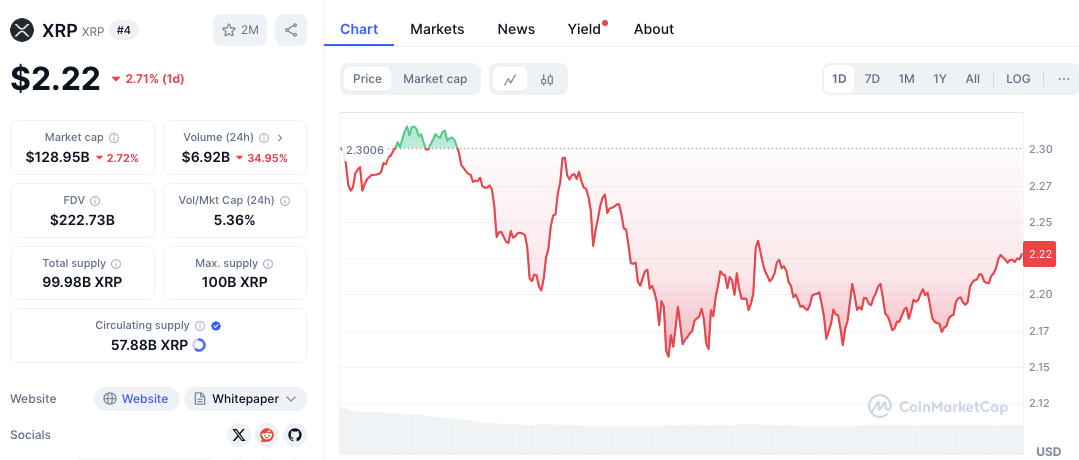Add XRP to watchlist with star
1079x460 pixels.
(x=239, y=30)
